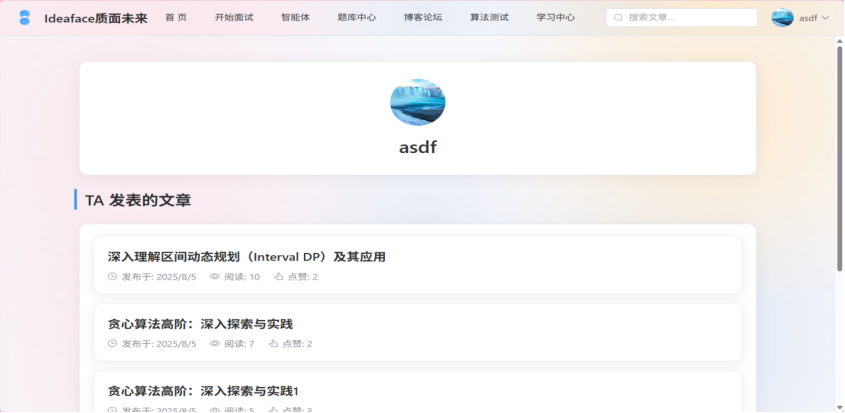Viewport: 845px width, 413px height.
Task: Open 题库中心 from the top menu
Action: coord(357,17)
